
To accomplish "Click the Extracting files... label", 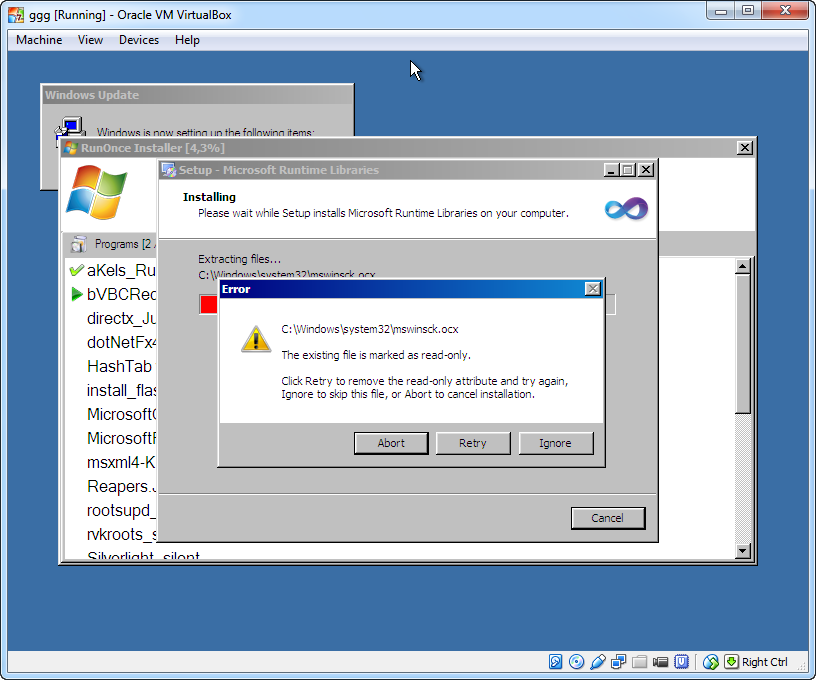I will [239, 259].
